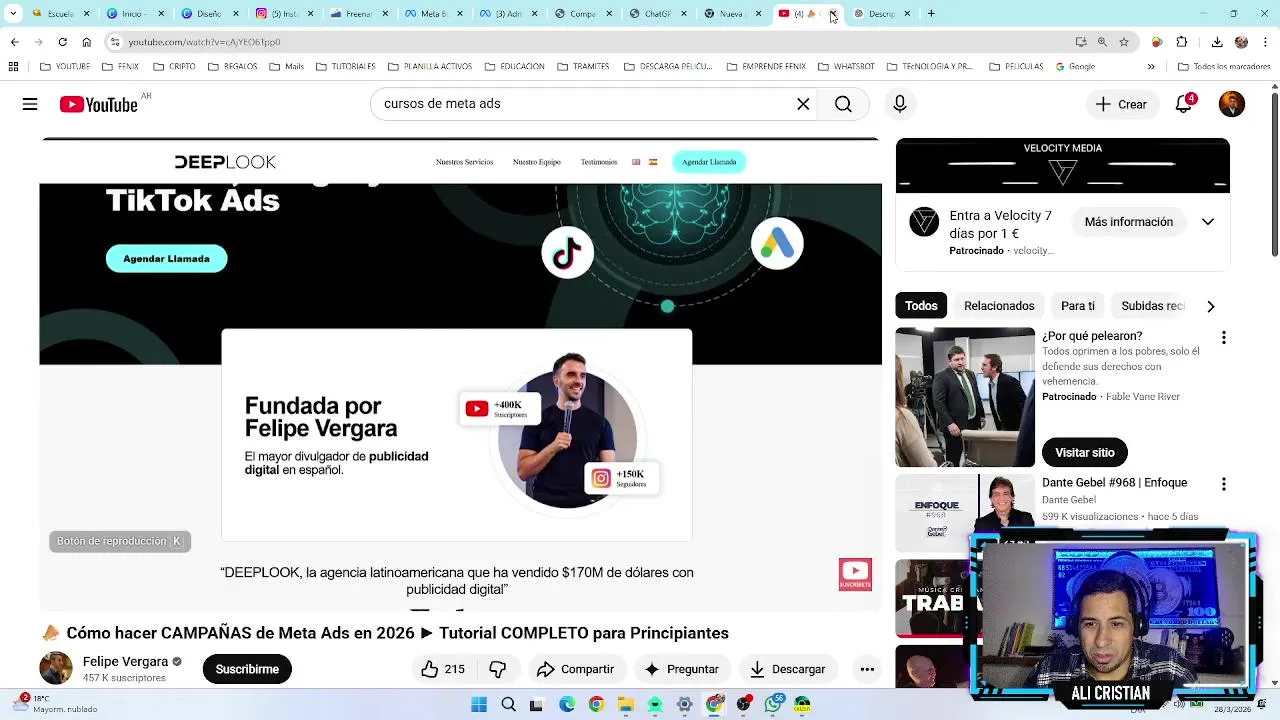This screenshot has width=1280, height=720.
Task: Start voice search with the microphone
Action: click(x=900, y=104)
